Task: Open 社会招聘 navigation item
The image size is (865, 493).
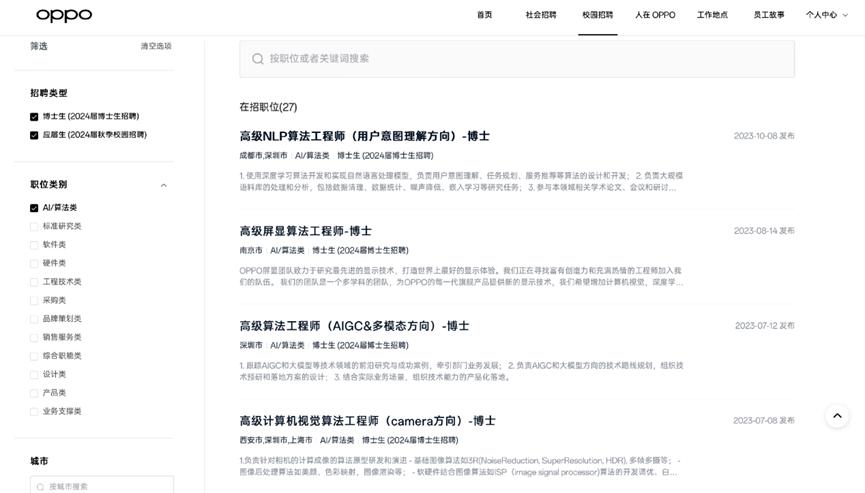Action: pos(541,15)
